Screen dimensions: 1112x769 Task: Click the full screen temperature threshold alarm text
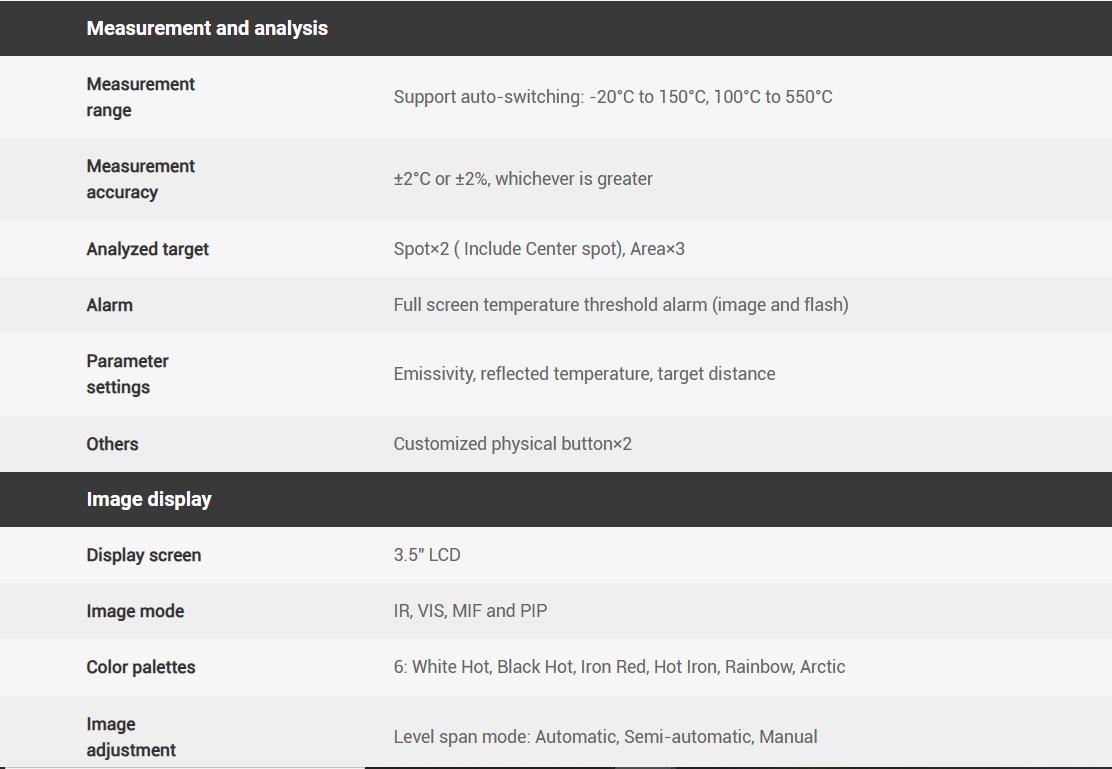pos(620,305)
